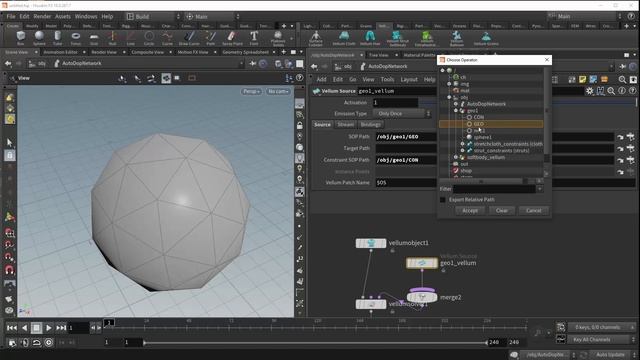Viewport: 640px width, 360px height.
Task: Select the Torus shelf tool
Action: pyautogui.click(x=76, y=38)
